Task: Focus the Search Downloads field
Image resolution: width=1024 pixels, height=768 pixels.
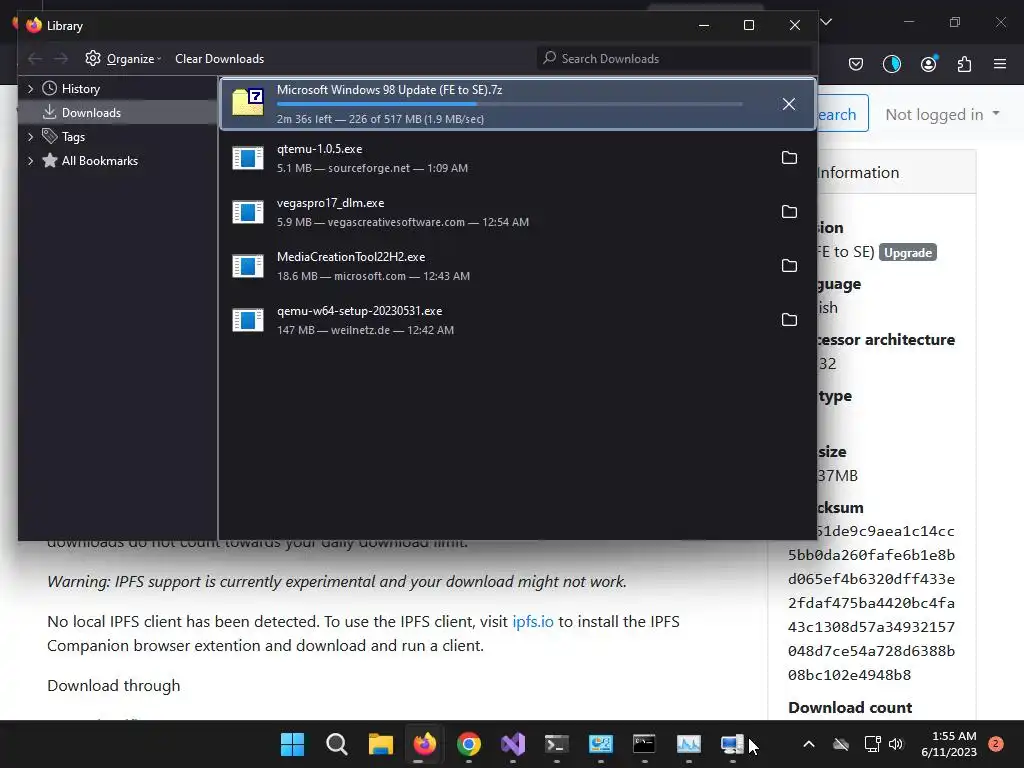Action: point(674,59)
